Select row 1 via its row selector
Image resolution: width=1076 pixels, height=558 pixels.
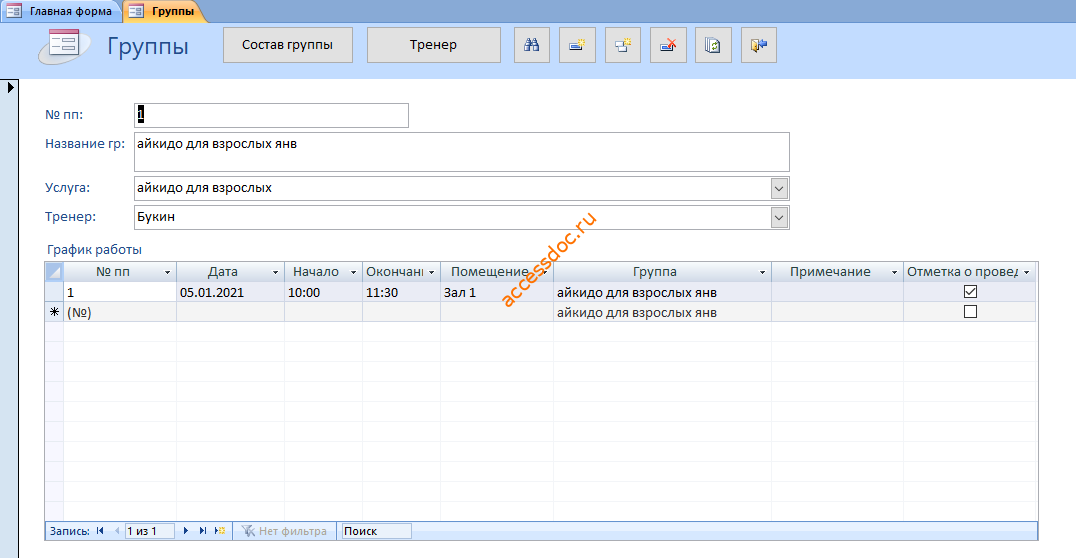pyautogui.click(x=54, y=292)
